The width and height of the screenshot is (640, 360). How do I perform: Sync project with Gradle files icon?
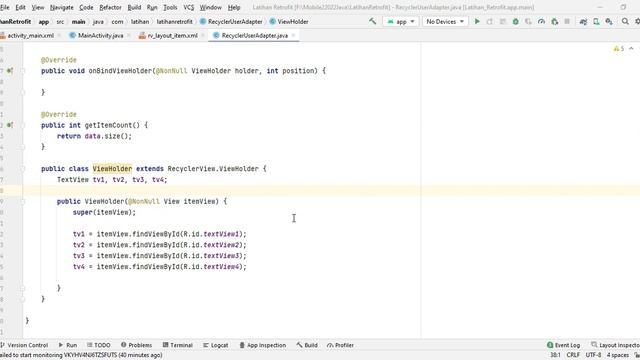coord(583,22)
